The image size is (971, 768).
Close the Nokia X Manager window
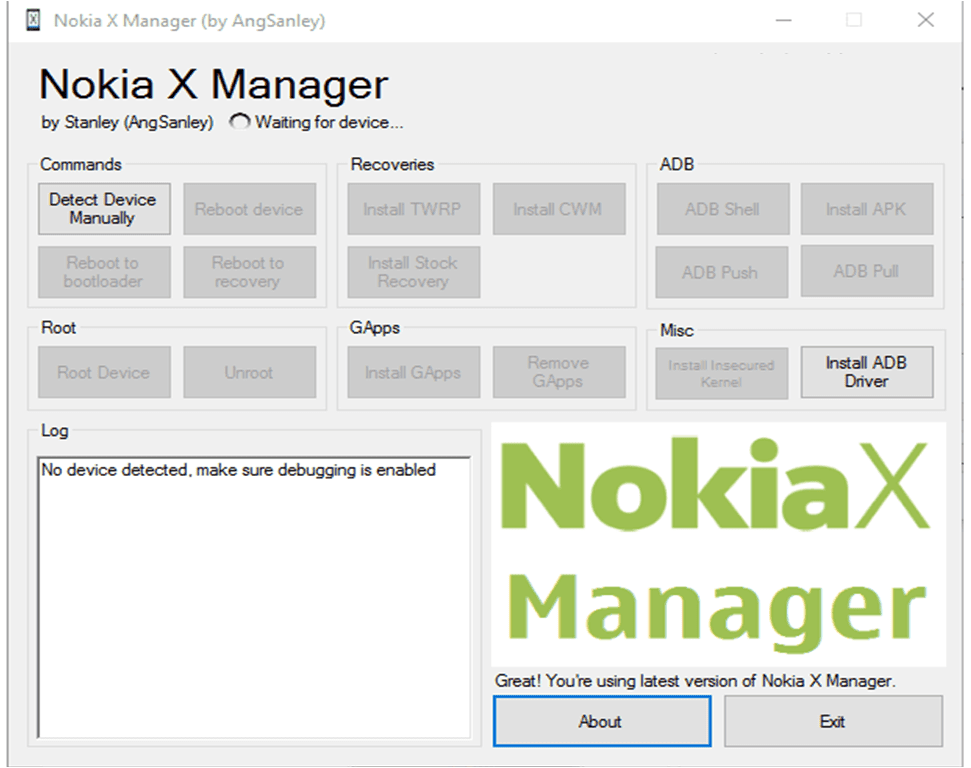[926, 20]
